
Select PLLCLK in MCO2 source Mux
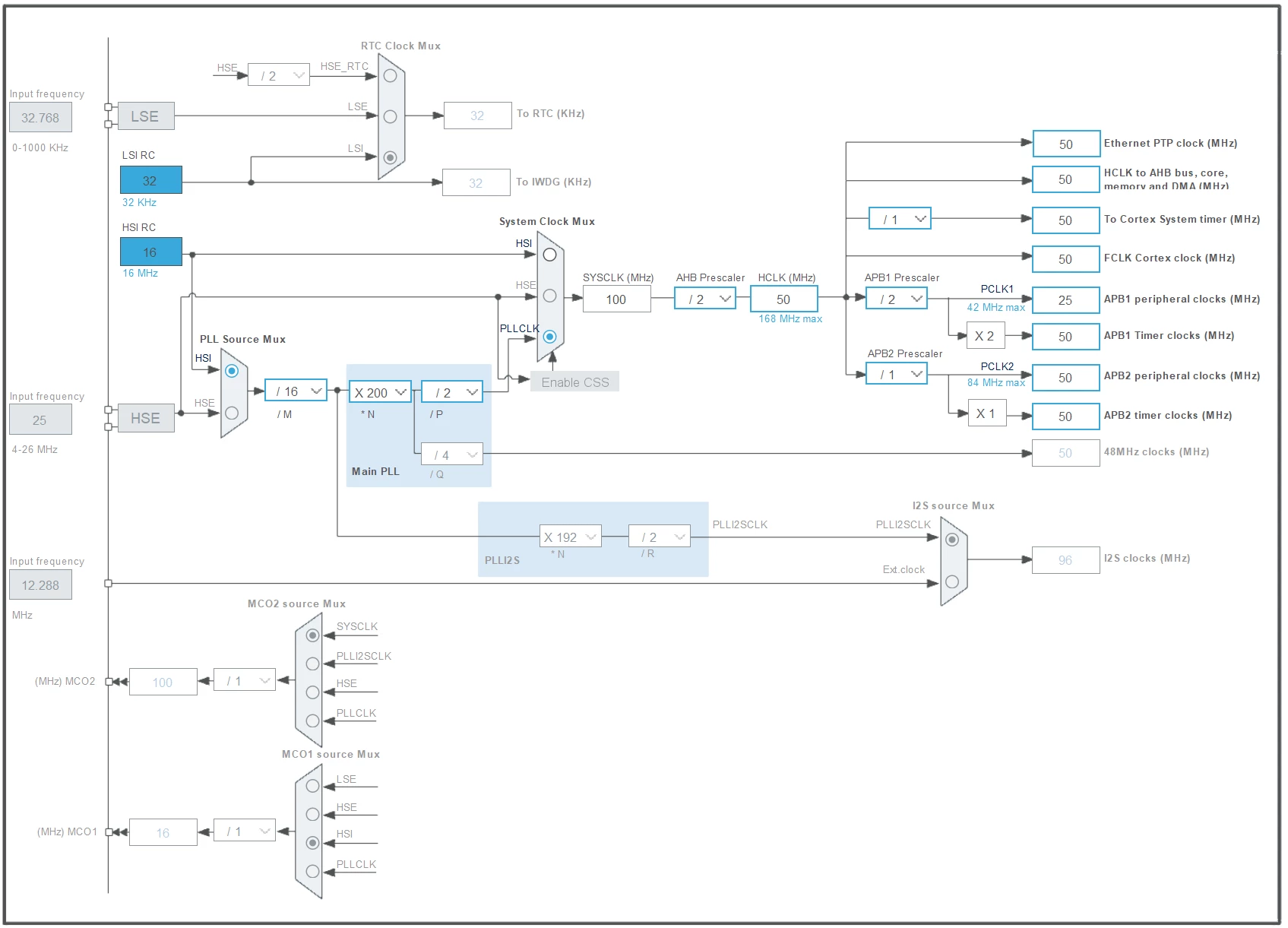[312, 721]
